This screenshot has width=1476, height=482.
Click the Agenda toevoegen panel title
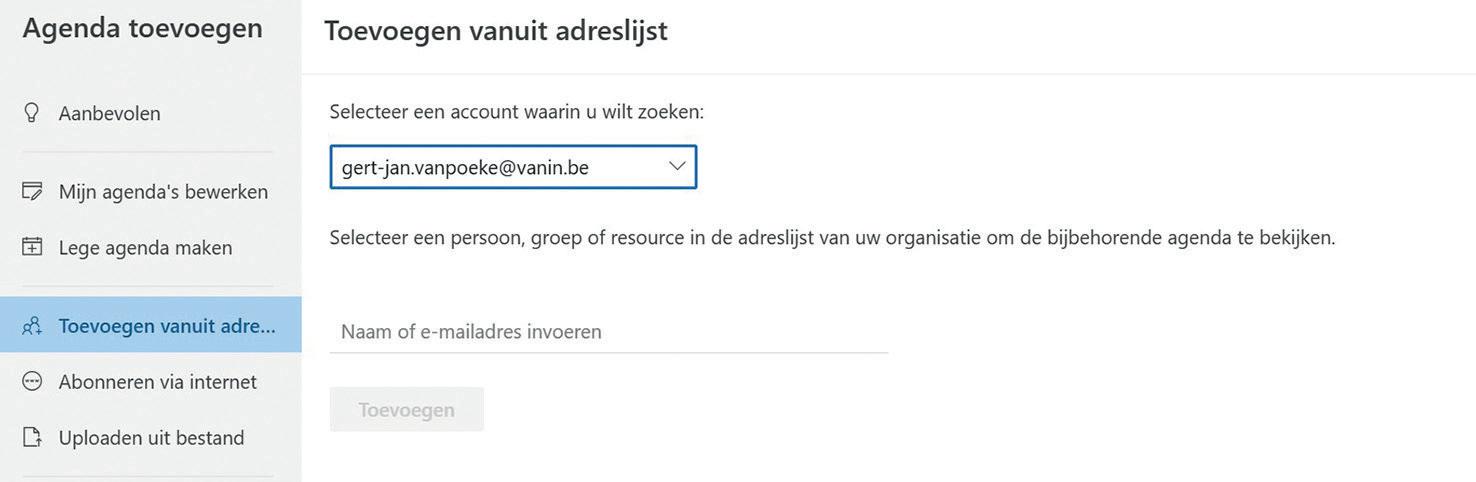point(142,28)
